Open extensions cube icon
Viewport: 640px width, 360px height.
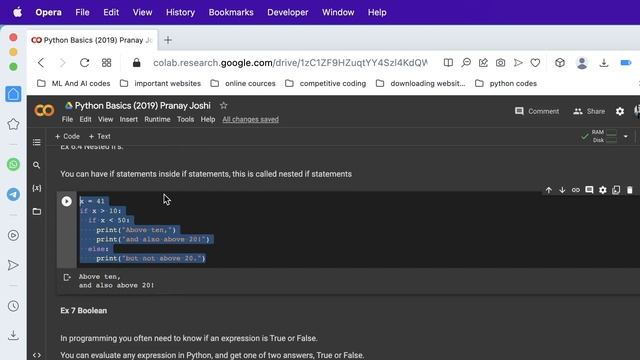coord(560,63)
